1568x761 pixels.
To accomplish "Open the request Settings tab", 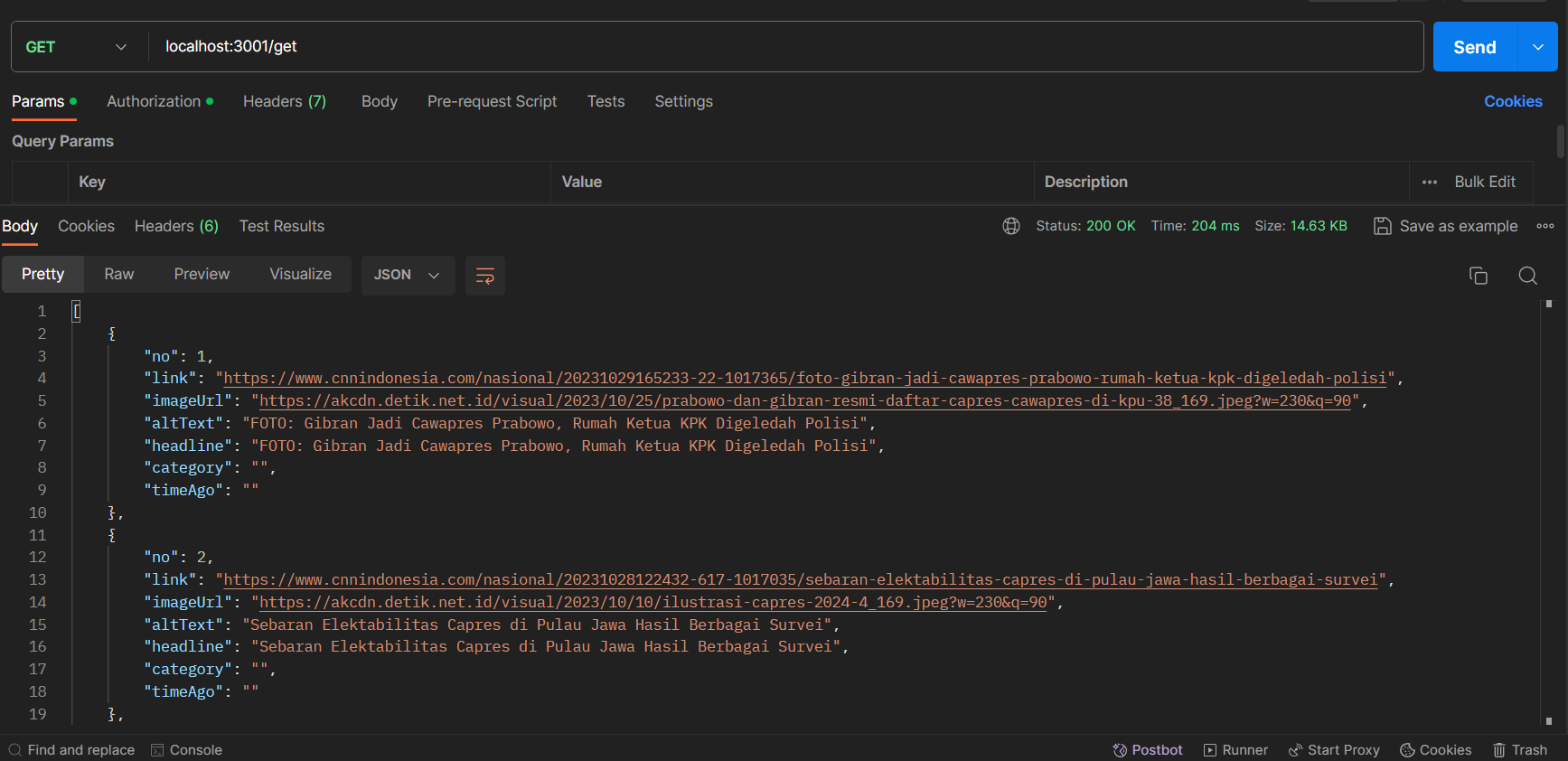I will coord(684,101).
